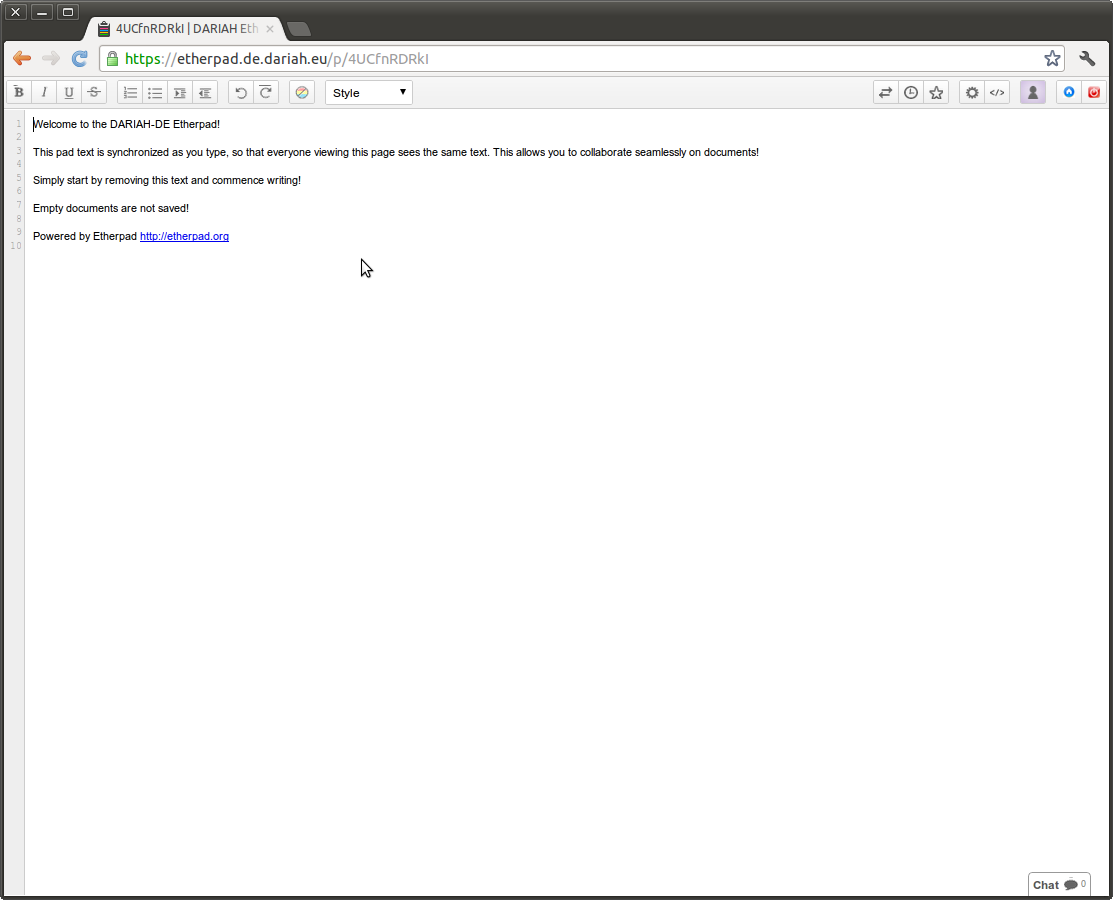Undo the last edit
Viewport: 1113px width, 900px height.
[x=241, y=93]
